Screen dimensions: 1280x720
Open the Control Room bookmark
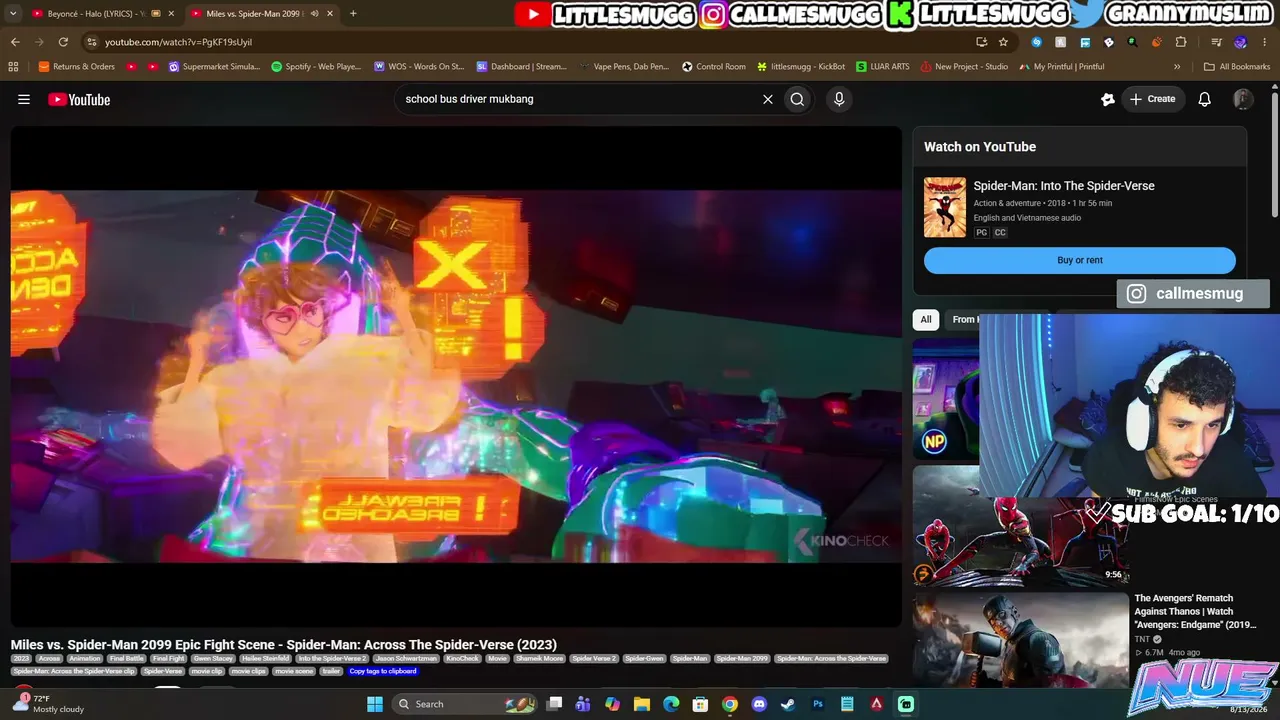(x=714, y=67)
